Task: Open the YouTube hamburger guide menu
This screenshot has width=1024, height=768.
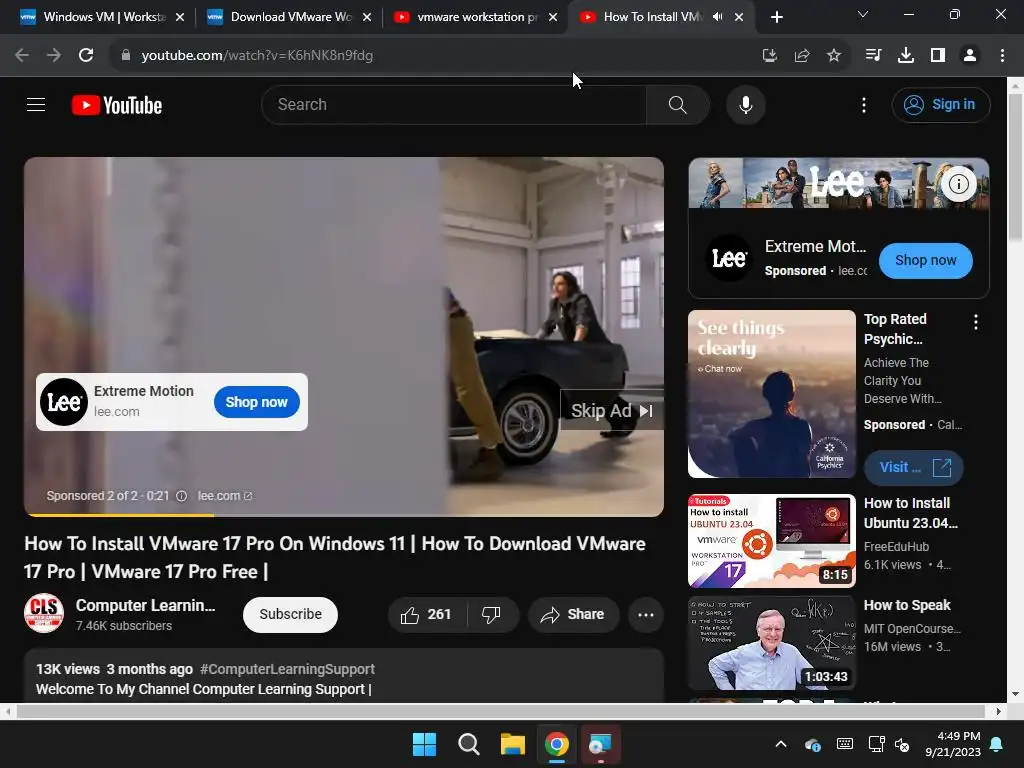Action: [36, 104]
